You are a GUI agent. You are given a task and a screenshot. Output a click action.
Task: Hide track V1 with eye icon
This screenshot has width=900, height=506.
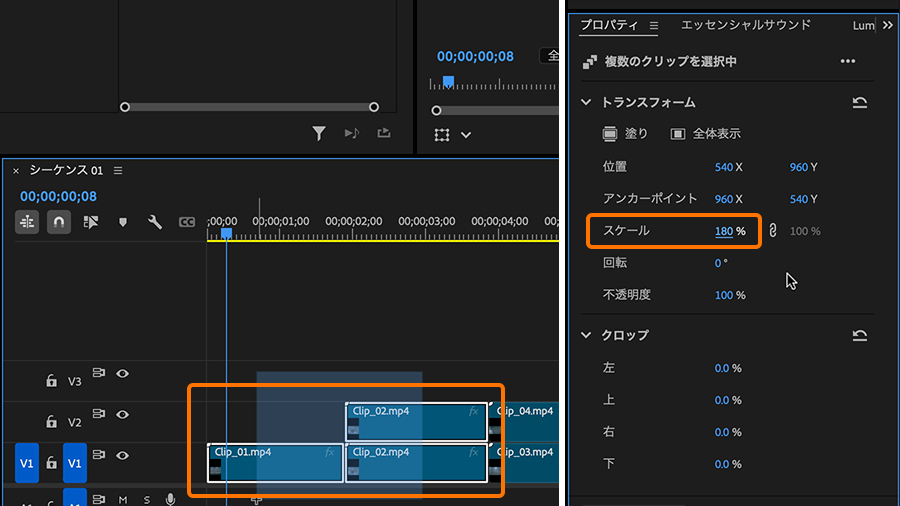tap(122, 456)
